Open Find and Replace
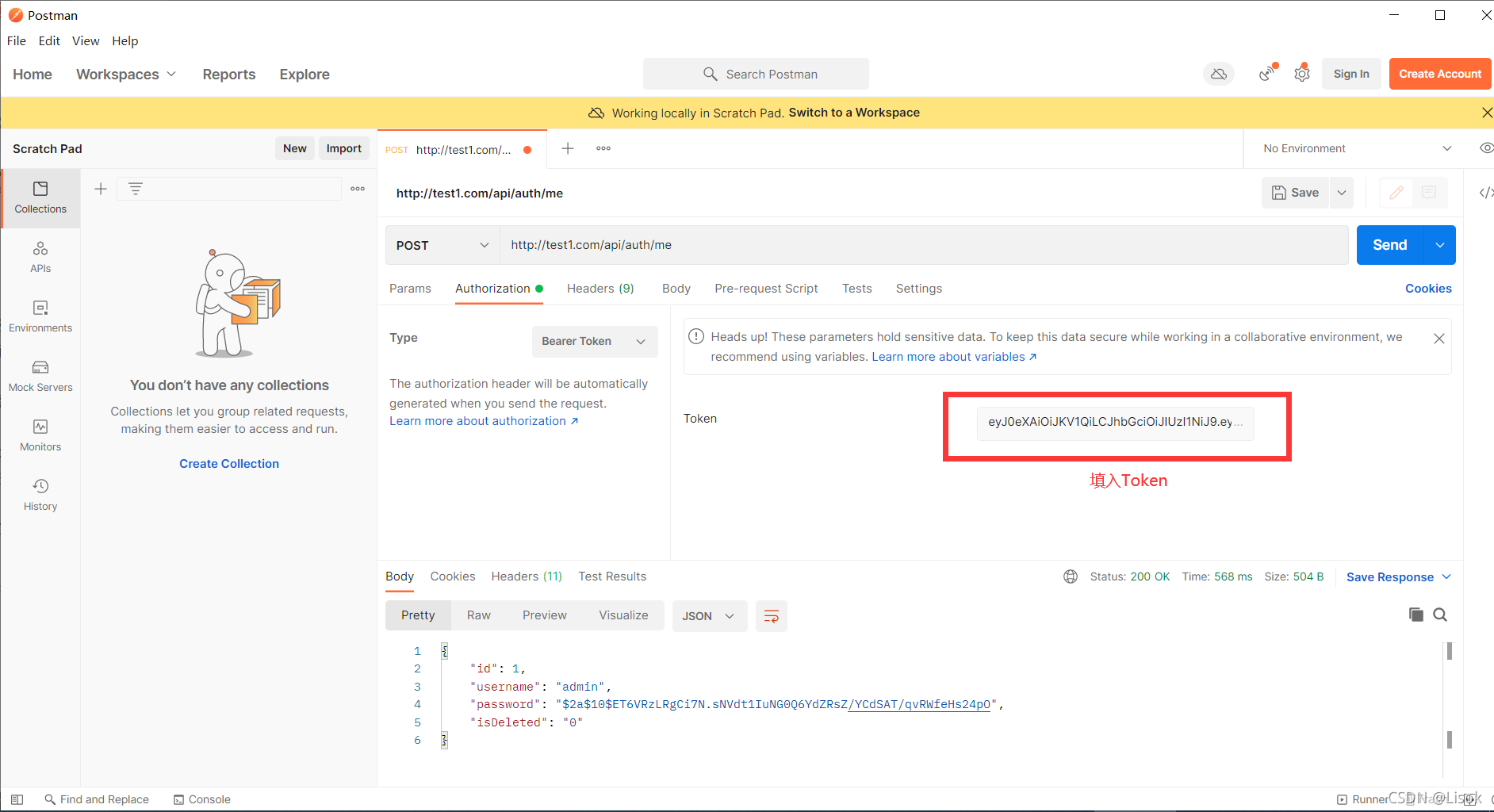This screenshot has width=1494, height=812. [97, 799]
